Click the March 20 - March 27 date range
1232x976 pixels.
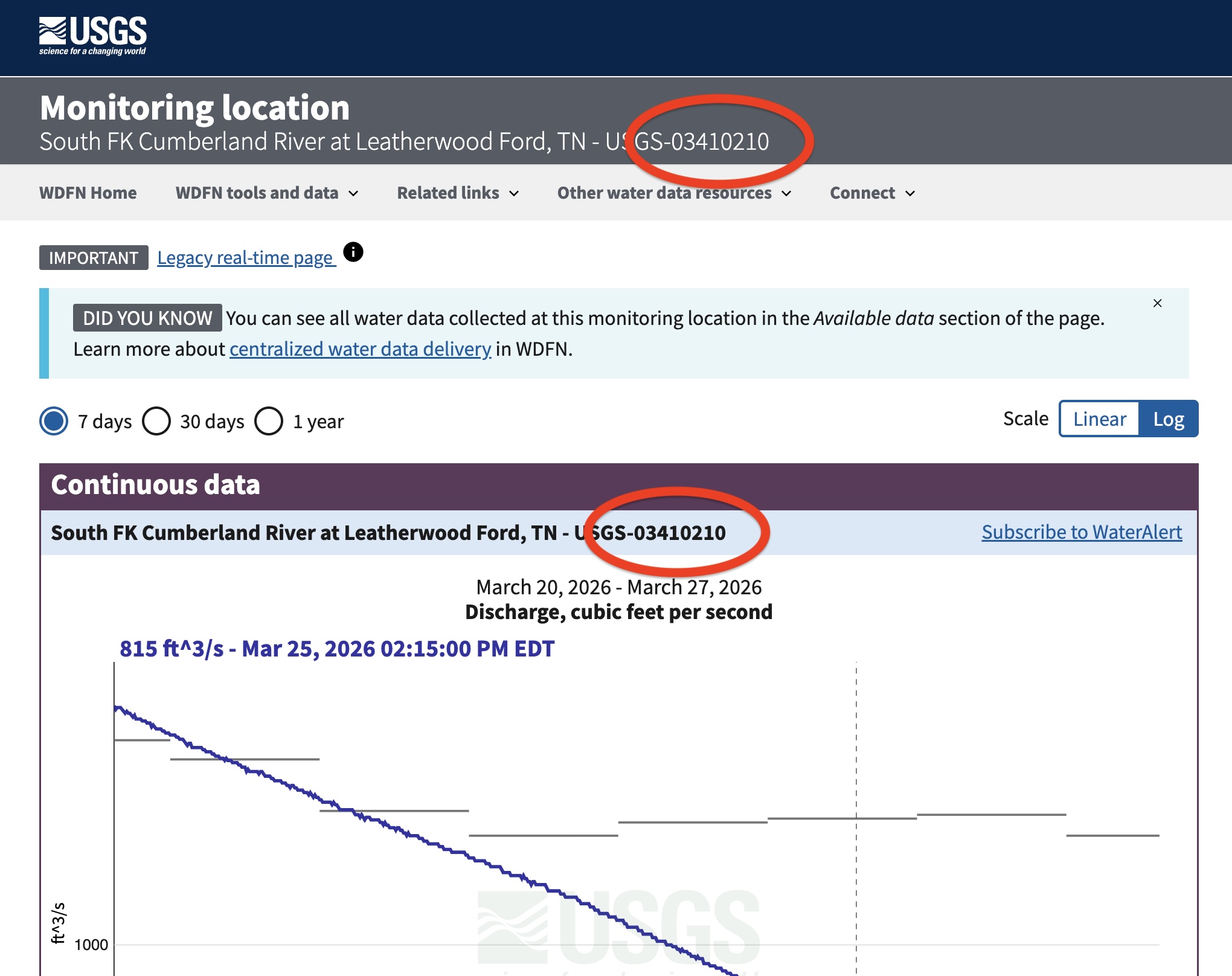point(618,587)
